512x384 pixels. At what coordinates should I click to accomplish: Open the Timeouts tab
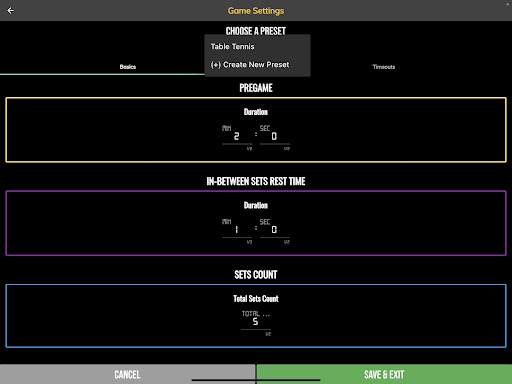[384, 67]
